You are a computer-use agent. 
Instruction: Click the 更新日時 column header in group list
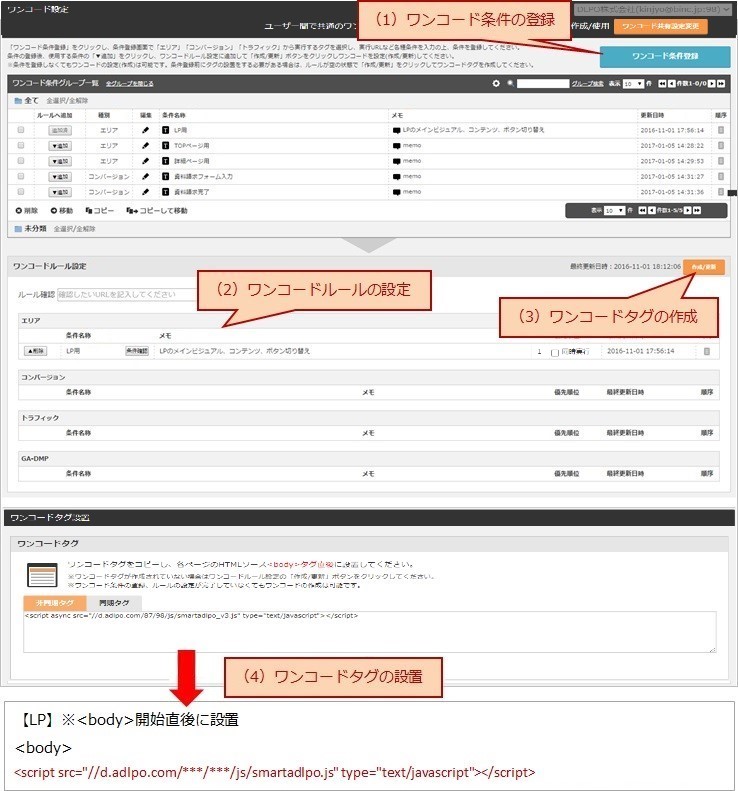pyautogui.click(x=652, y=116)
